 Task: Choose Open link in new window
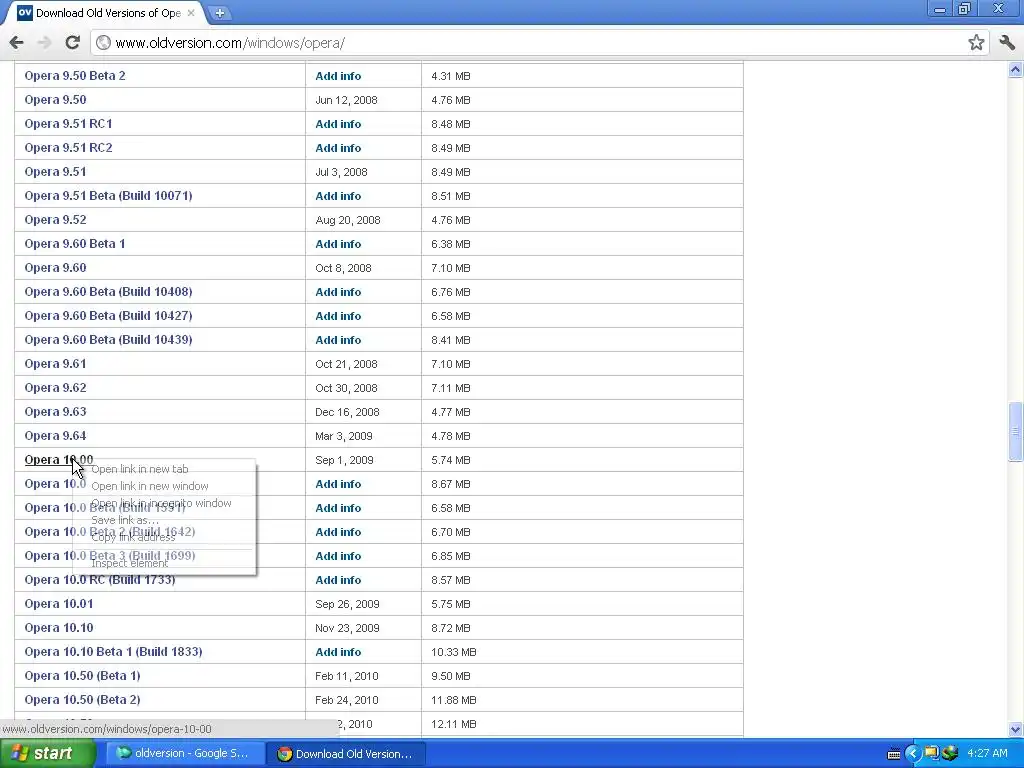point(150,486)
